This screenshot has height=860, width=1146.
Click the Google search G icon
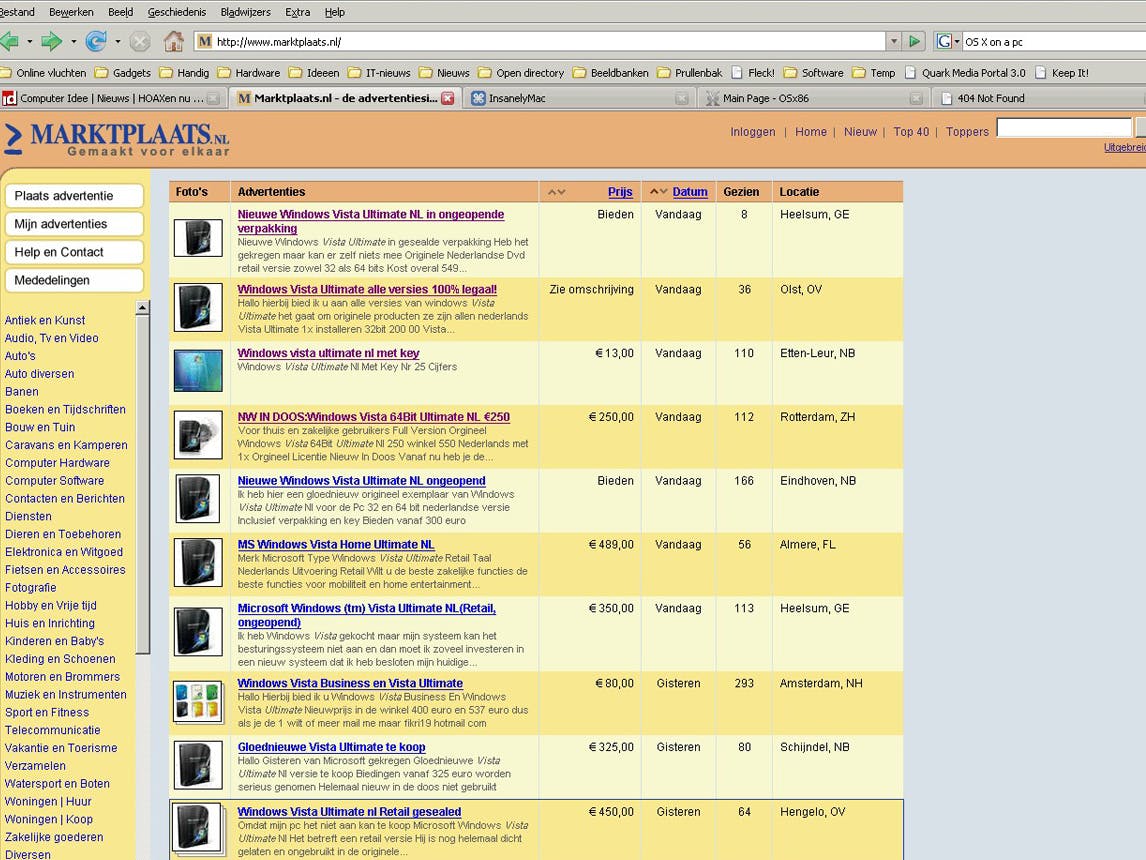[x=944, y=41]
